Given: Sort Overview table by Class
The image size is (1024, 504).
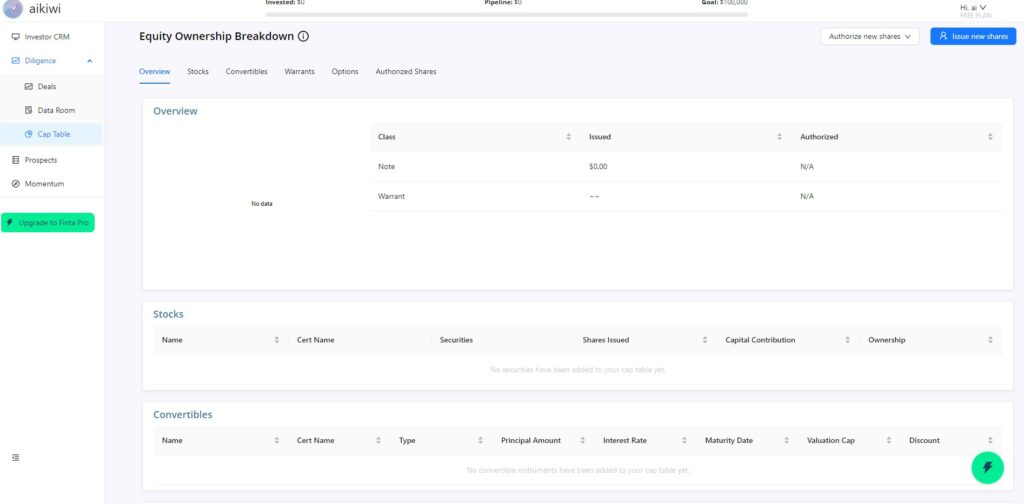Looking at the screenshot, I should click(x=568, y=137).
